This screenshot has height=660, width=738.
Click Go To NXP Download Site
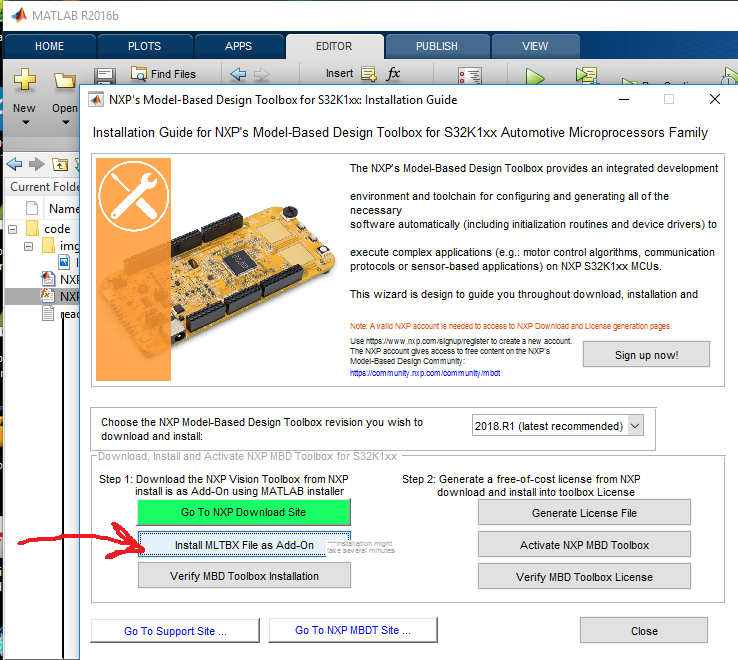244,512
